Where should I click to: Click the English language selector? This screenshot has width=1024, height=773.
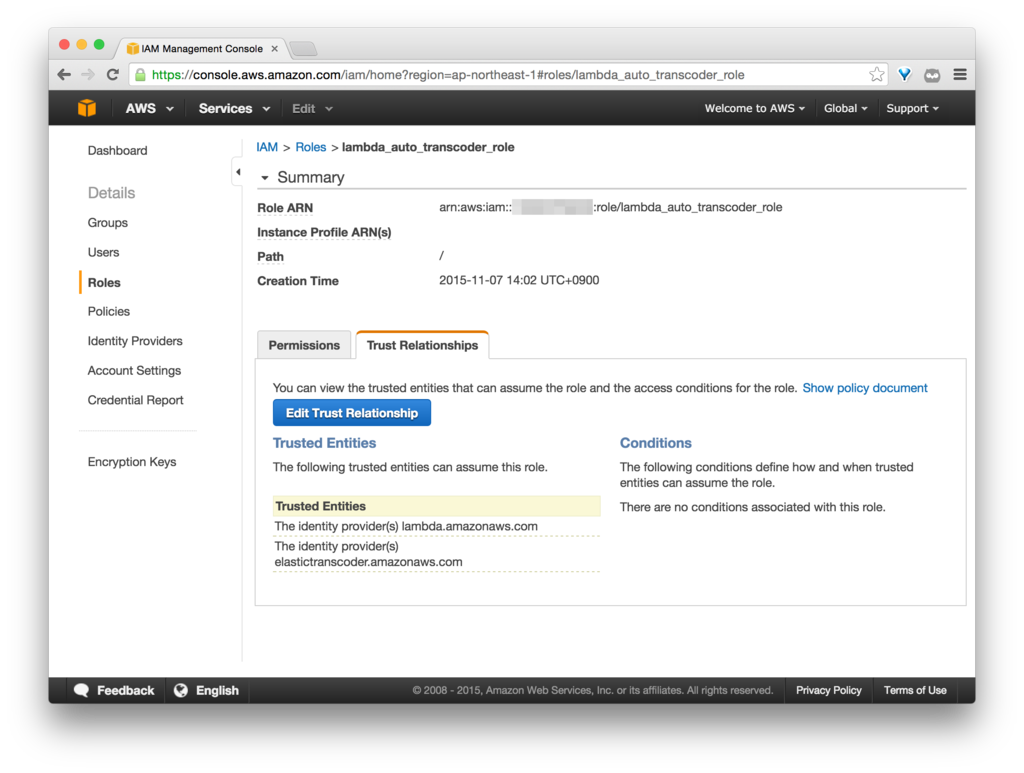[207, 690]
